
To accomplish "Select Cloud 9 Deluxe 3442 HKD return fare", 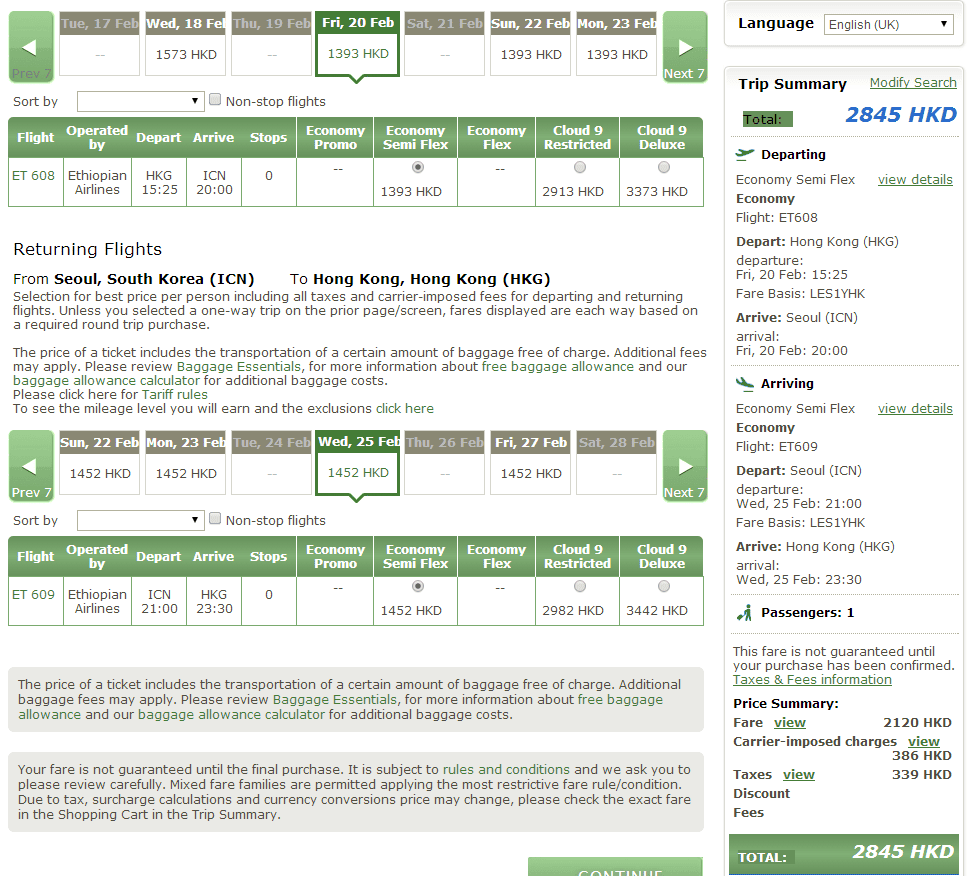I will pos(662,587).
